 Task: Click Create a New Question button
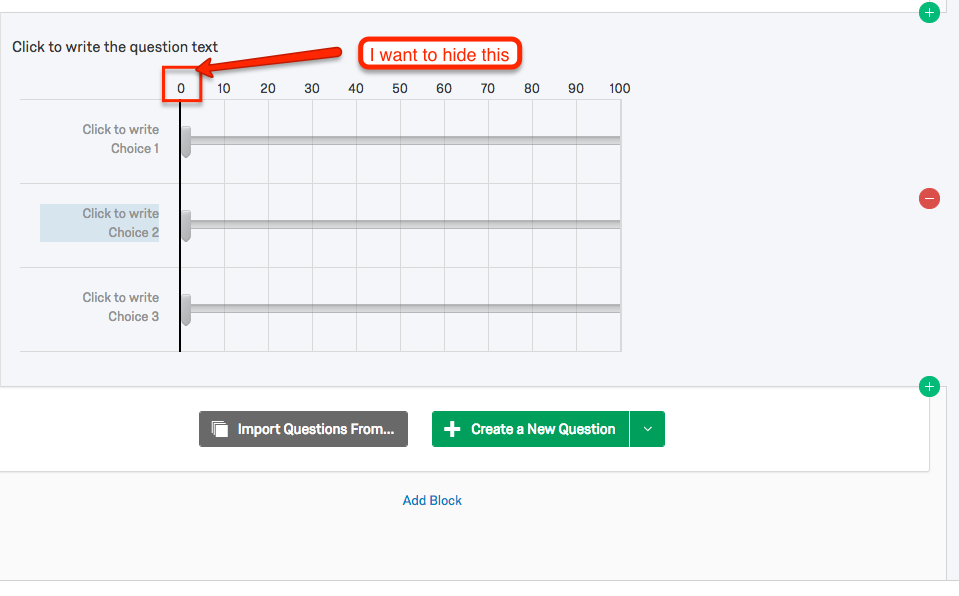530,429
